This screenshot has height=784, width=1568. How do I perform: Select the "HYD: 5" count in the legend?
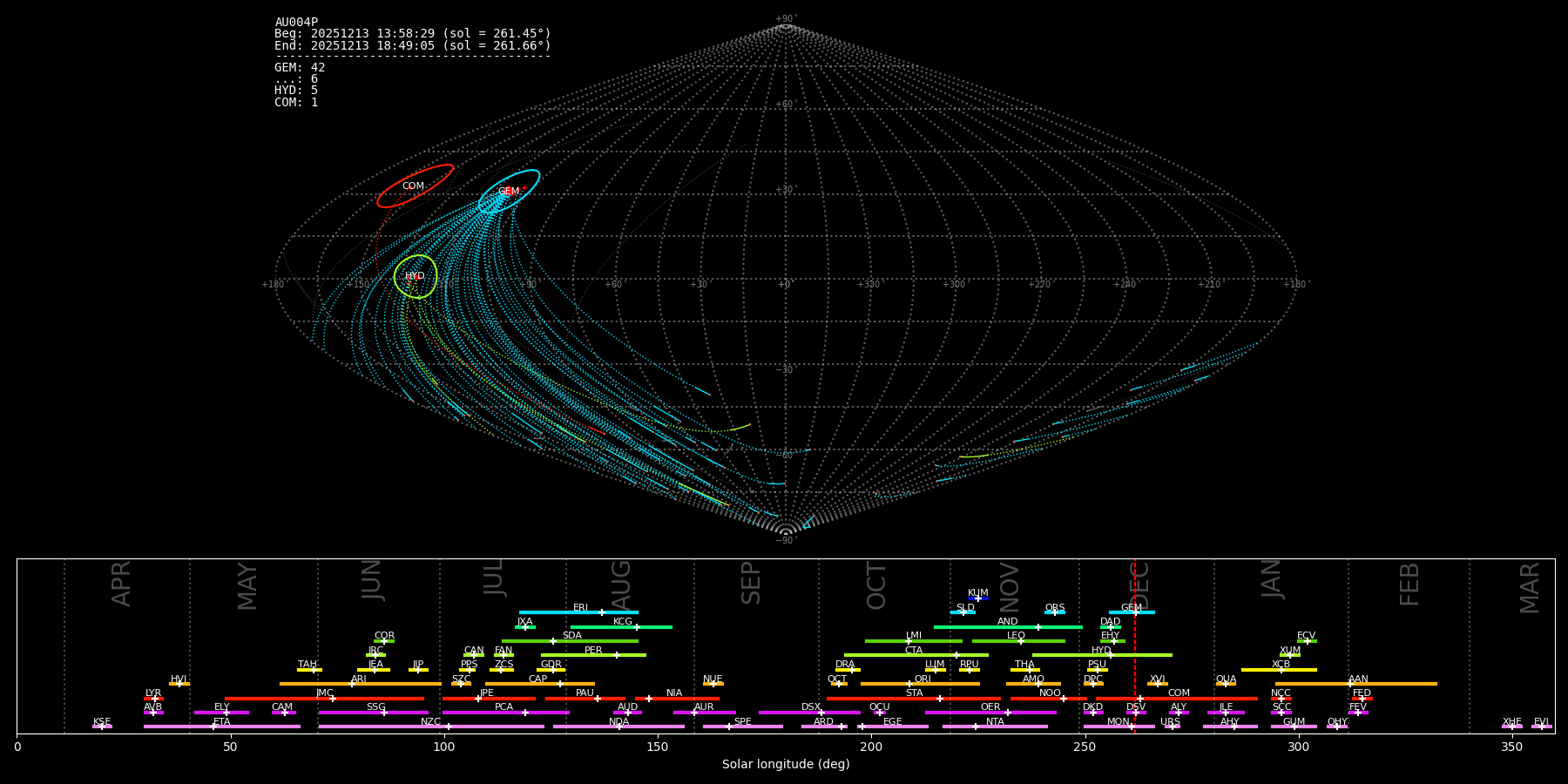click(x=296, y=91)
